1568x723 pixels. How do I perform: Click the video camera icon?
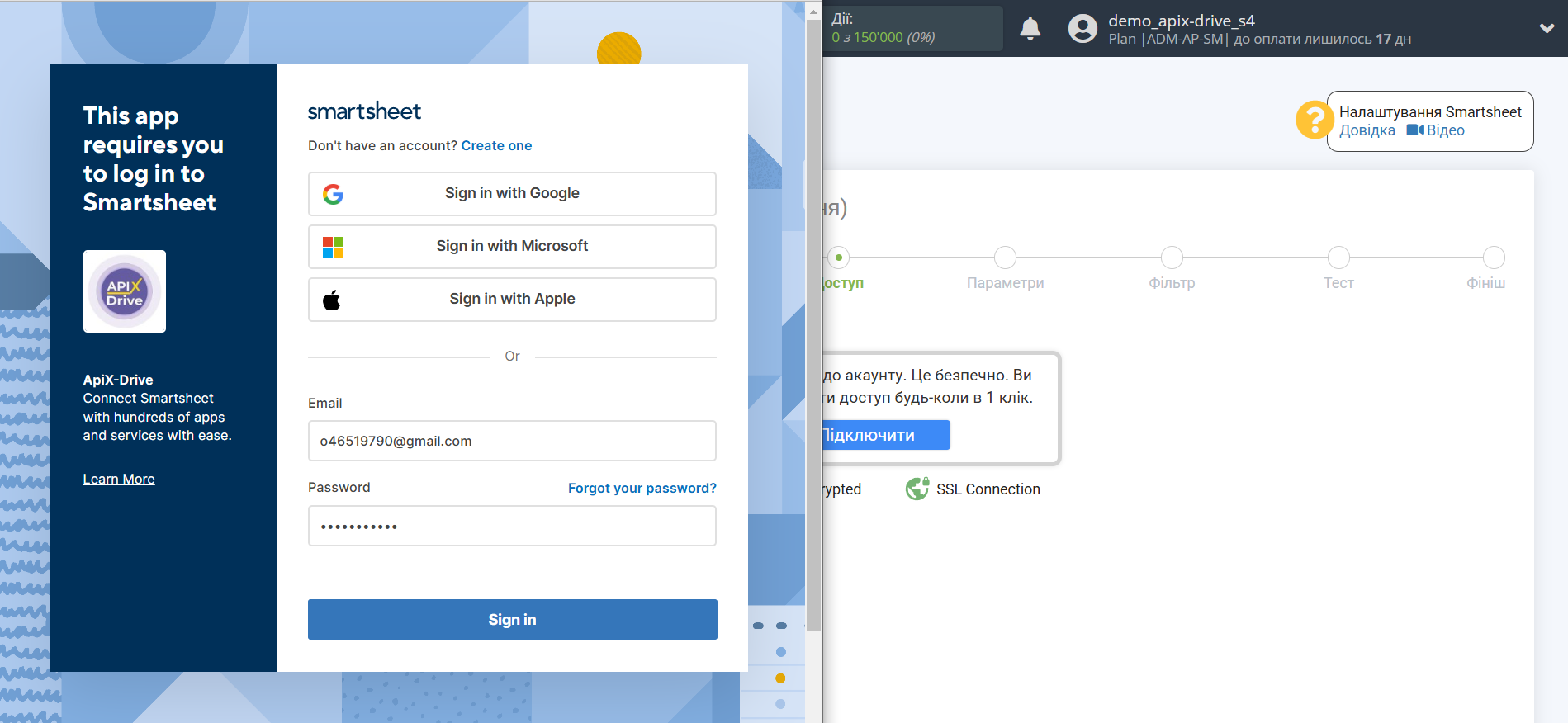(x=1414, y=130)
